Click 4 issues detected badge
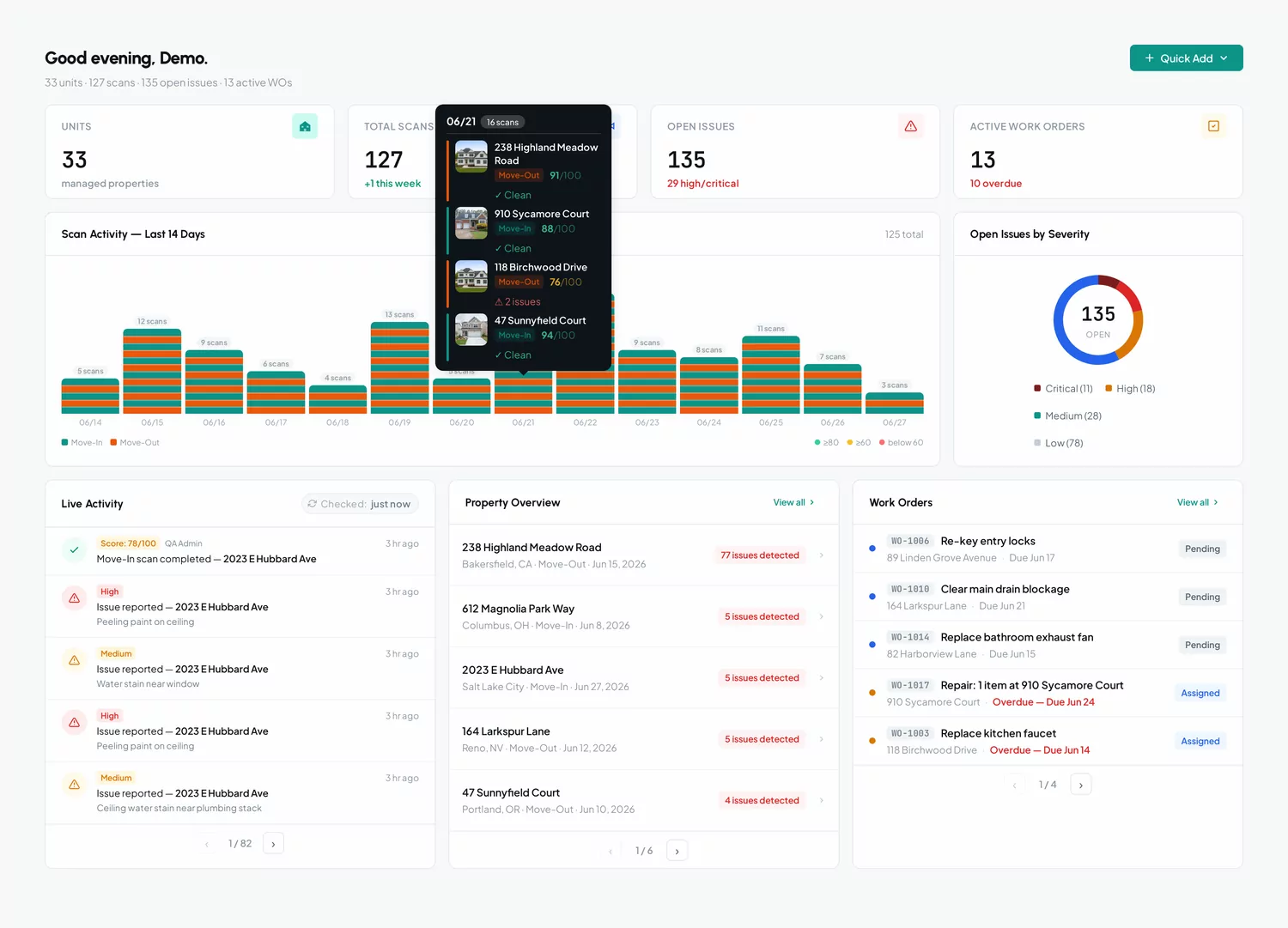The image size is (1288, 928). pos(762,801)
